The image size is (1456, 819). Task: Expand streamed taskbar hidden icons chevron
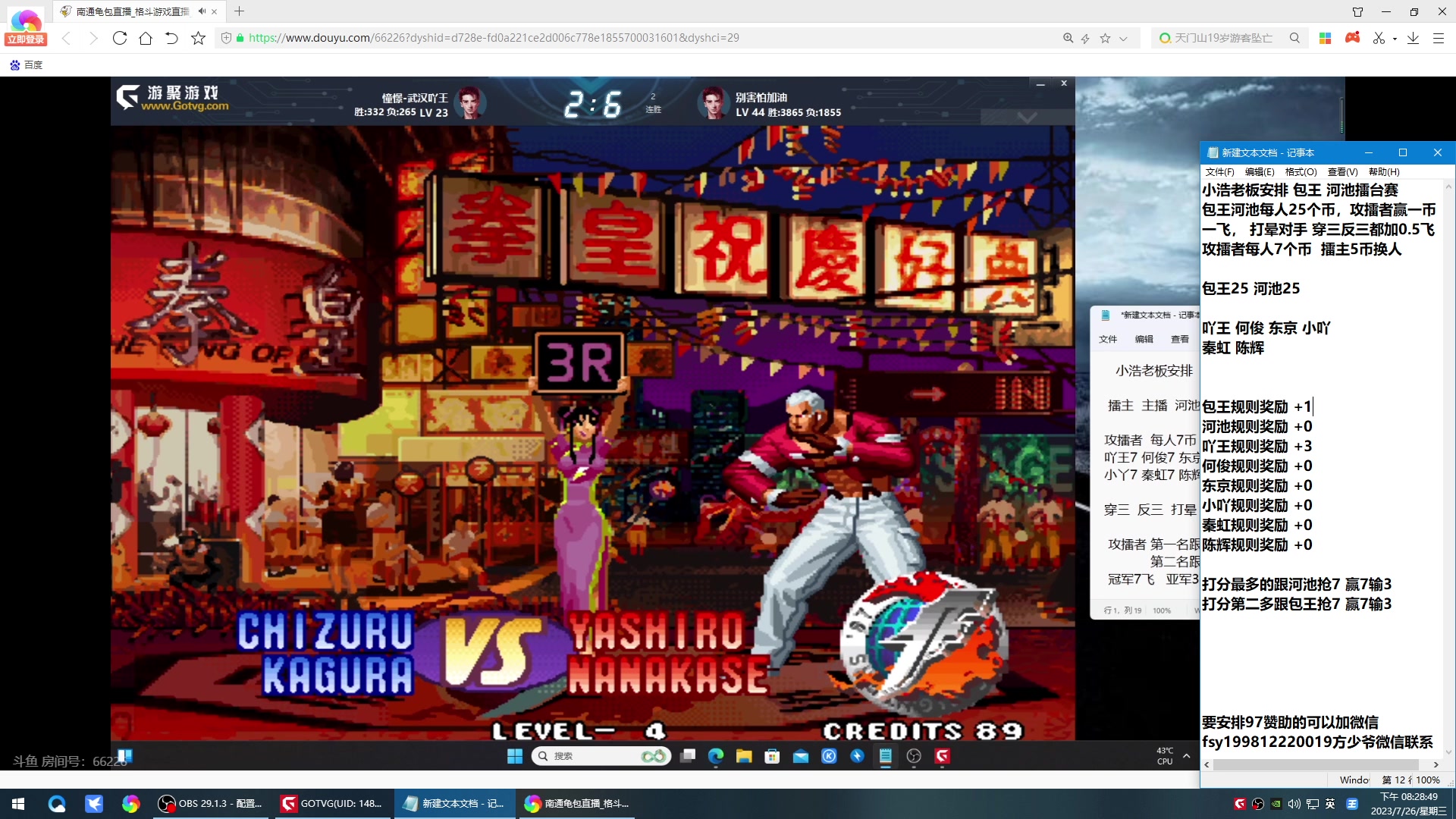pyautogui.click(x=1186, y=756)
